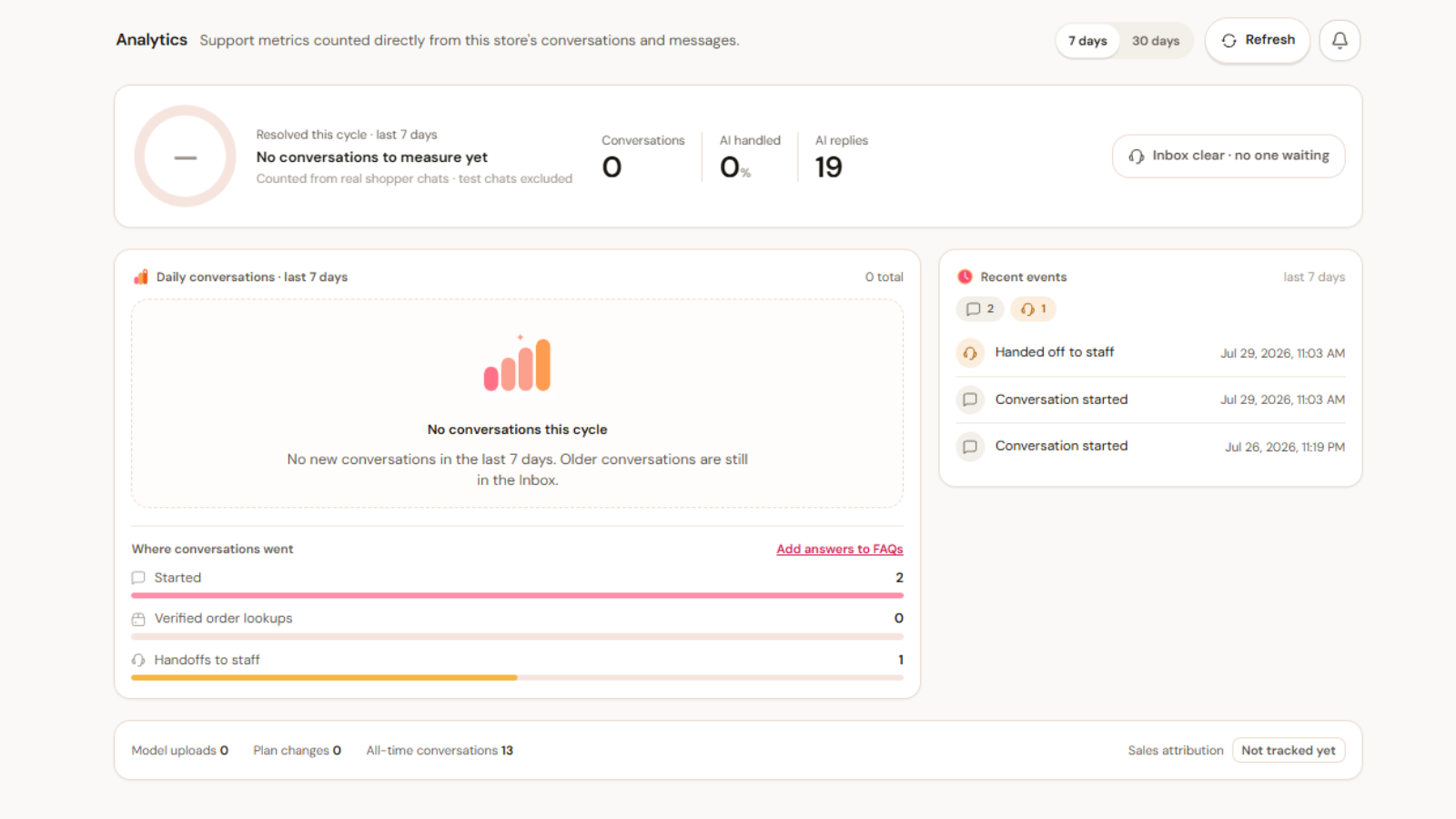Click the Not tracked yet sales attribution badge
The width and height of the screenshot is (1456, 819).
click(x=1289, y=751)
